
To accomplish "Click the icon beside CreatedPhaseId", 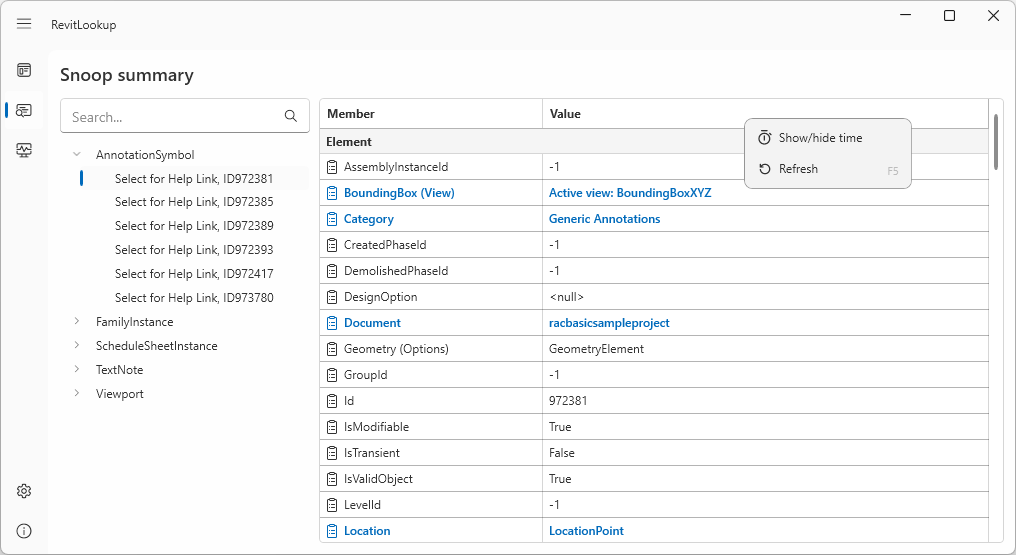I will [x=332, y=245].
